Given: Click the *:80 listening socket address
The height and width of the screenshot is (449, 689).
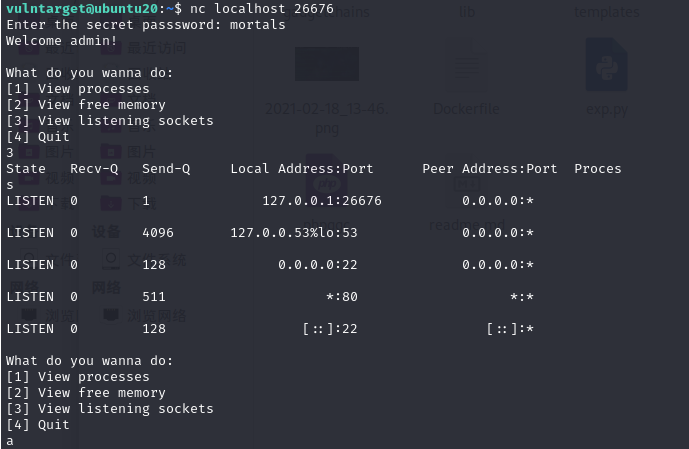Looking at the screenshot, I should point(341,297).
